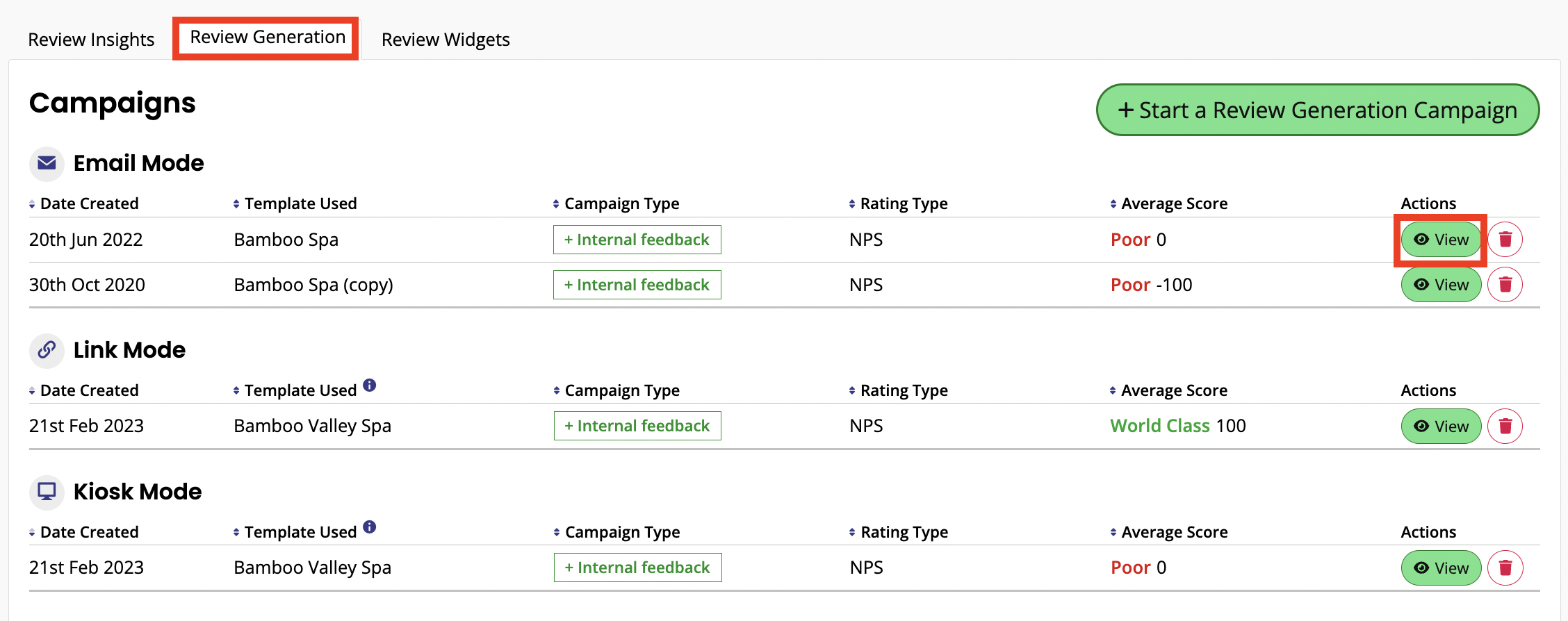Delete the Link Mode campaign via trash icon
Viewport: 1568px width, 621px height.
[1505, 426]
